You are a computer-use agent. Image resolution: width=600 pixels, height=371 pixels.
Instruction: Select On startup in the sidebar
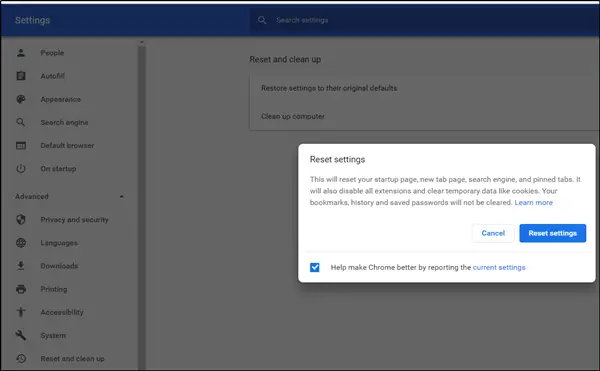(x=58, y=169)
